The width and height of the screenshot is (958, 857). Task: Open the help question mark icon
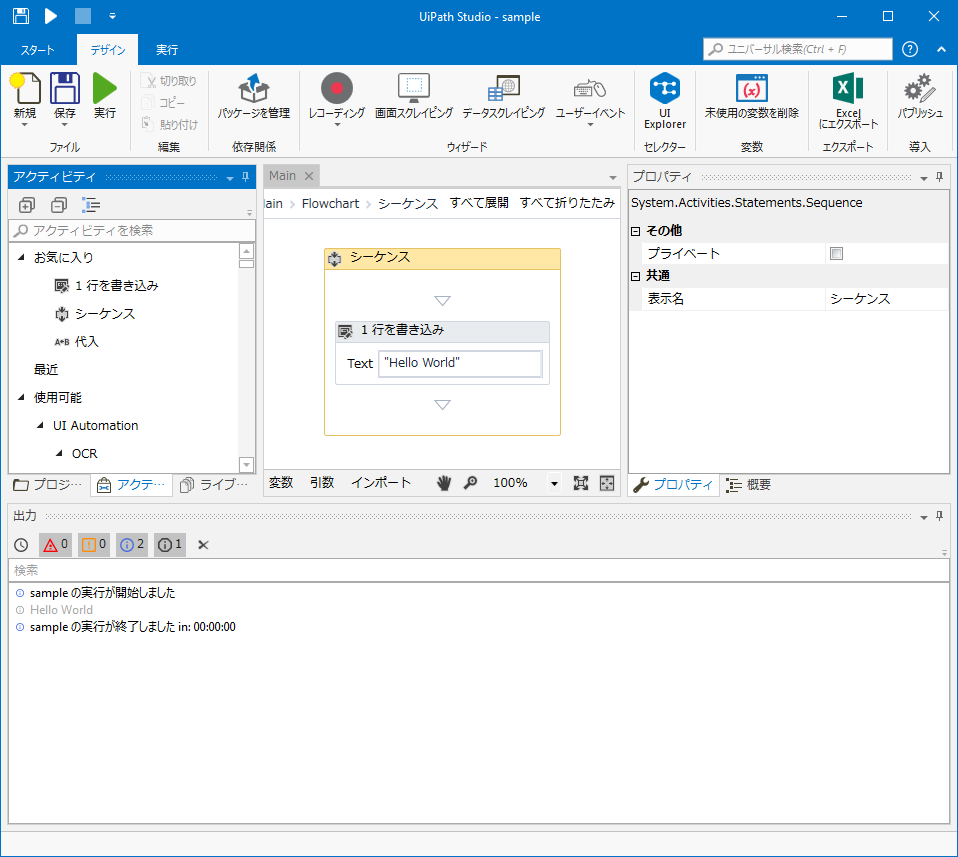click(910, 49)
